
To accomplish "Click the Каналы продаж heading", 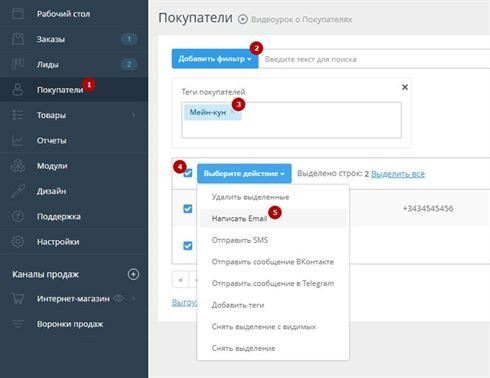I will click(x=45, y=274).
